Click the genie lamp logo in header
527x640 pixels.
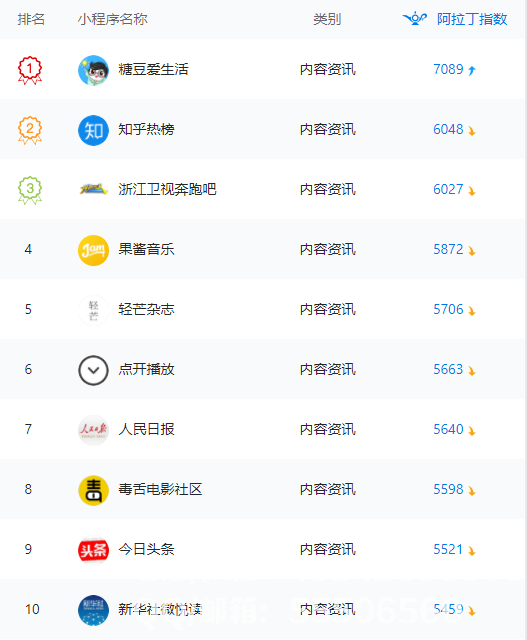click(x=415, y=18)
